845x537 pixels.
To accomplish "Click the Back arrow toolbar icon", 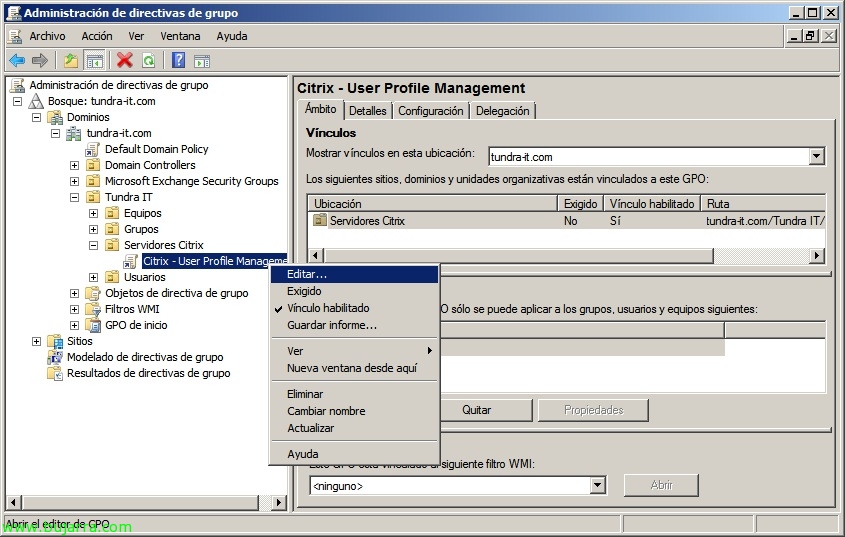I will pos(17,60).
